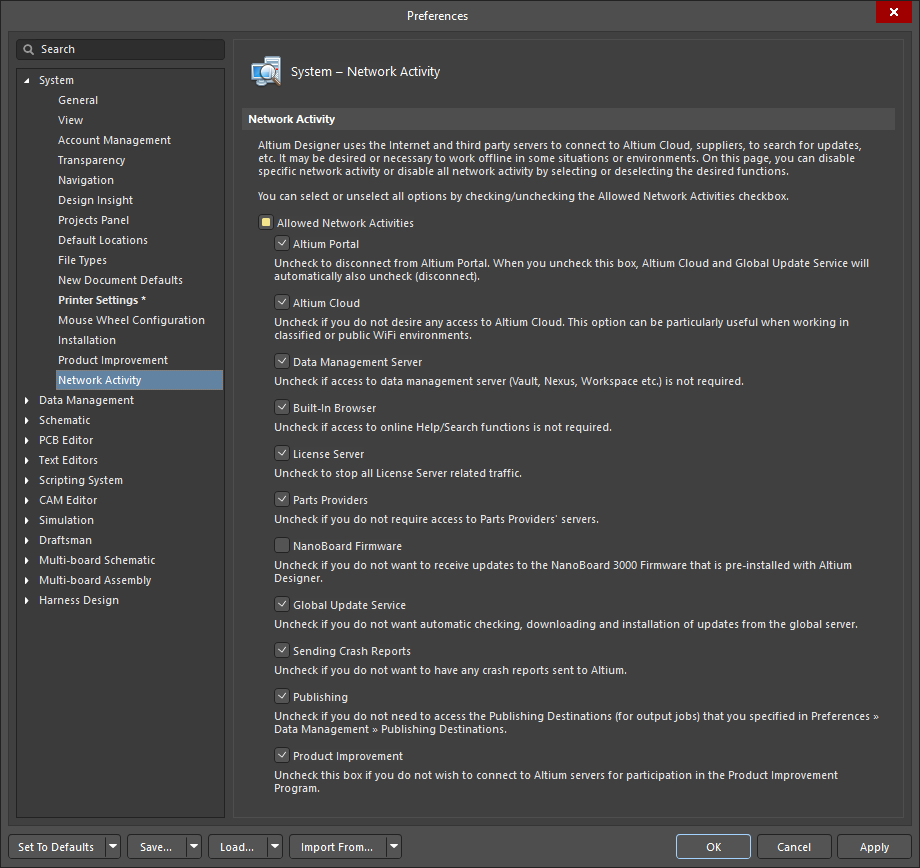Click the Cancel button

coord(794,847)
